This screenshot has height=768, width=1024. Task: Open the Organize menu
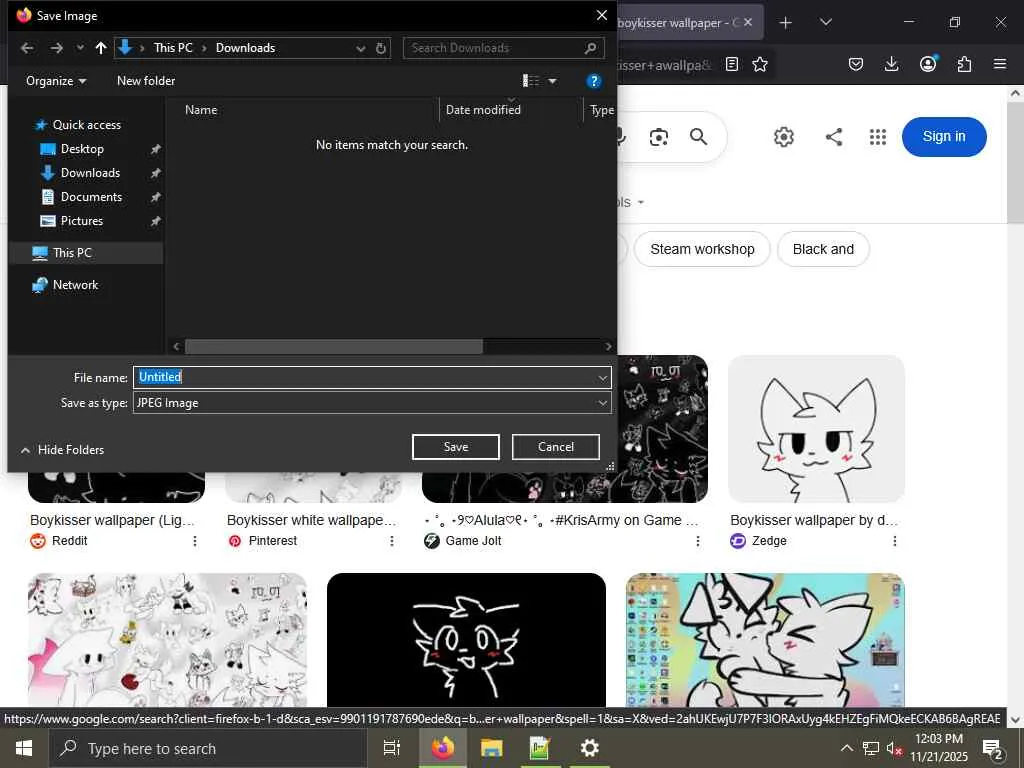pos(56,81)
